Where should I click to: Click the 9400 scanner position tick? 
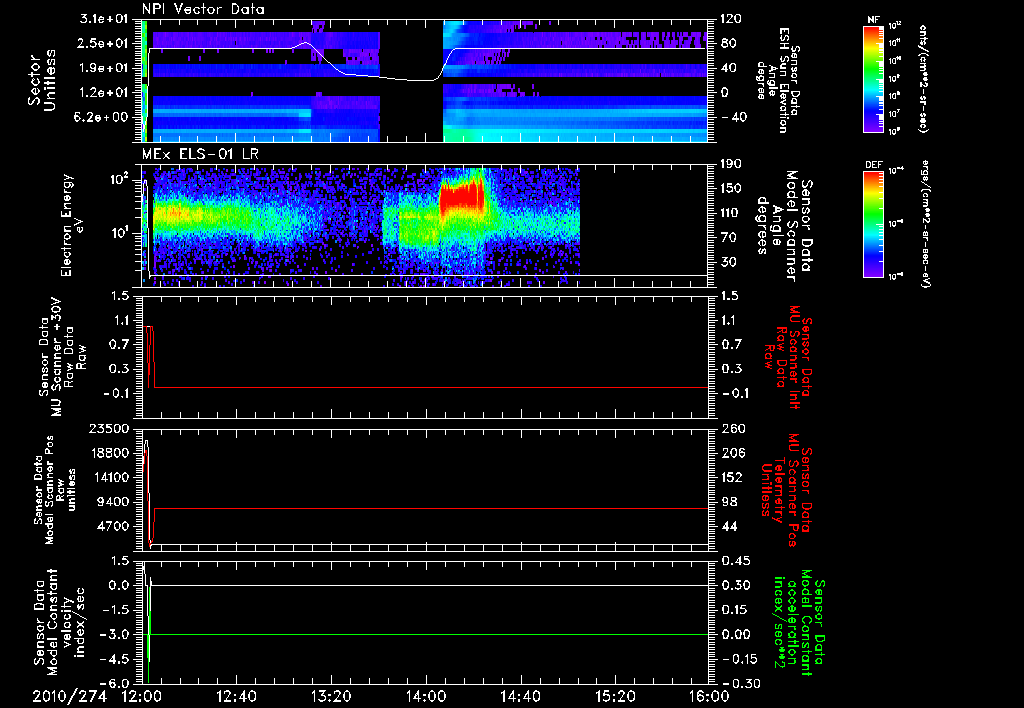click(113, 502)
